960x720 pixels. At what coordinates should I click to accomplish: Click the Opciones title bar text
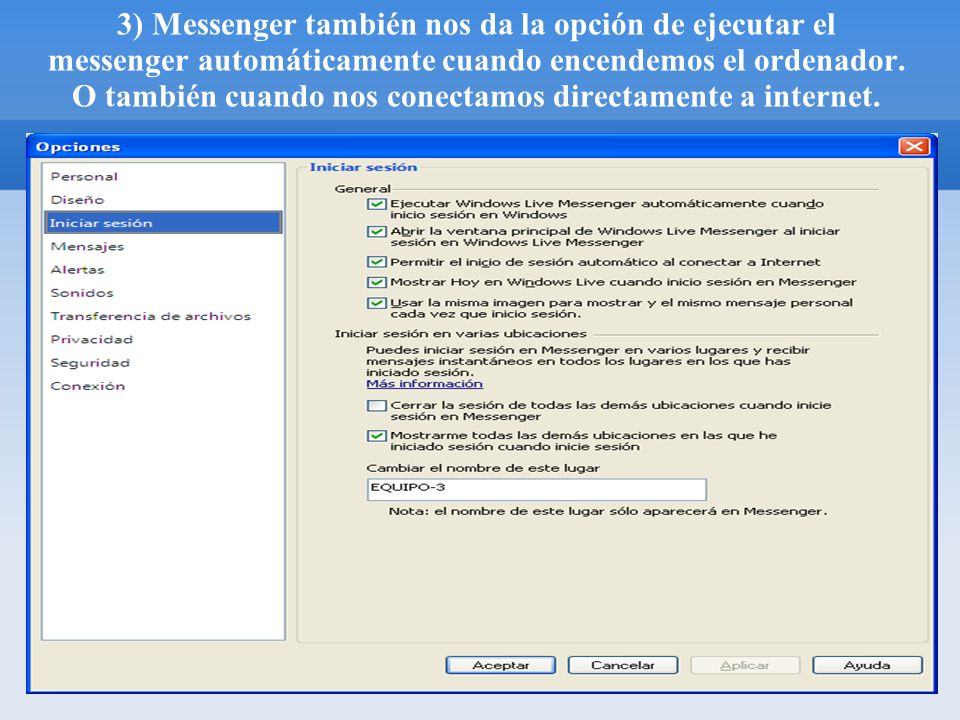point(78,147)
